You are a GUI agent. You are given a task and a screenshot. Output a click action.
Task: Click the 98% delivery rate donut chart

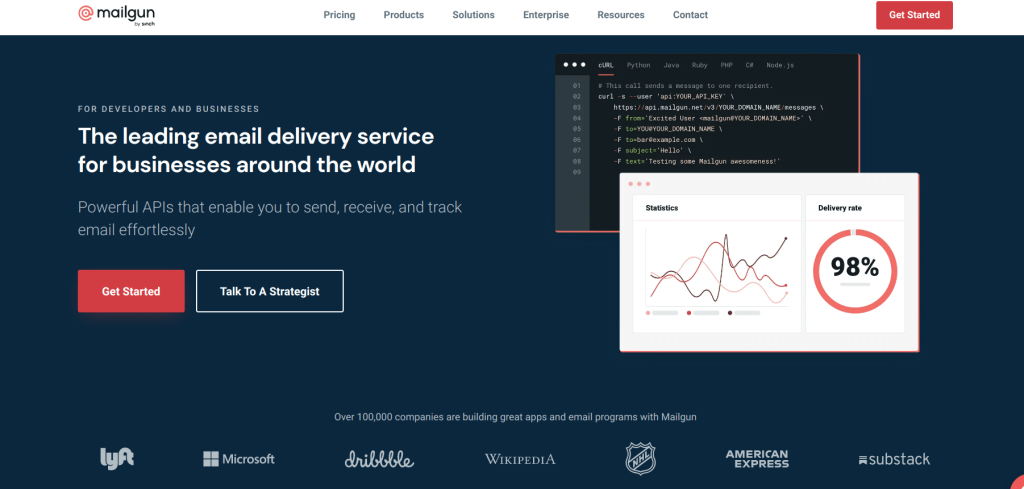click(855, 270)
